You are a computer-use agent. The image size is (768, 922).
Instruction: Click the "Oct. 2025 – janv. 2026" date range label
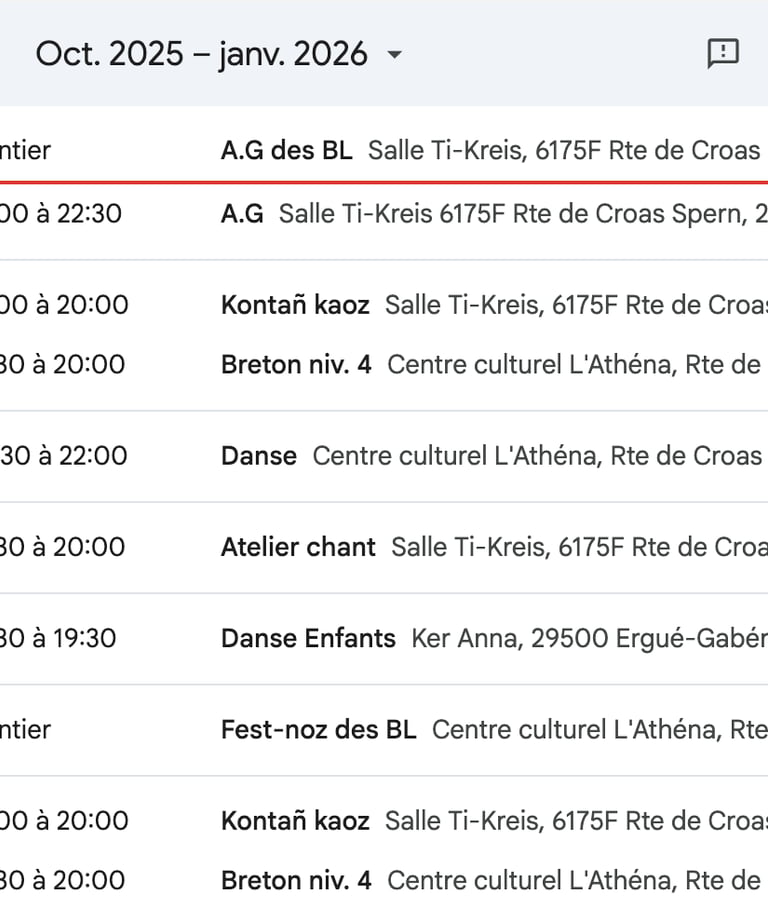201,54
